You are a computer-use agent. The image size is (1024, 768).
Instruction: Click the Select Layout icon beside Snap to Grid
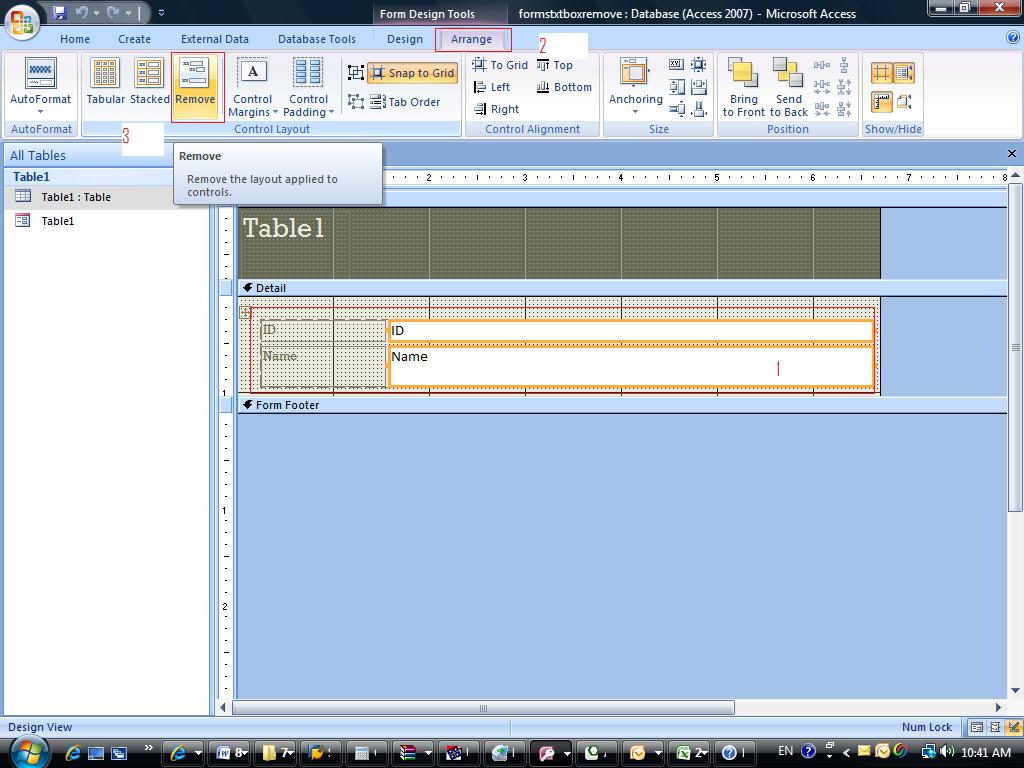click(x=355, y=72)
